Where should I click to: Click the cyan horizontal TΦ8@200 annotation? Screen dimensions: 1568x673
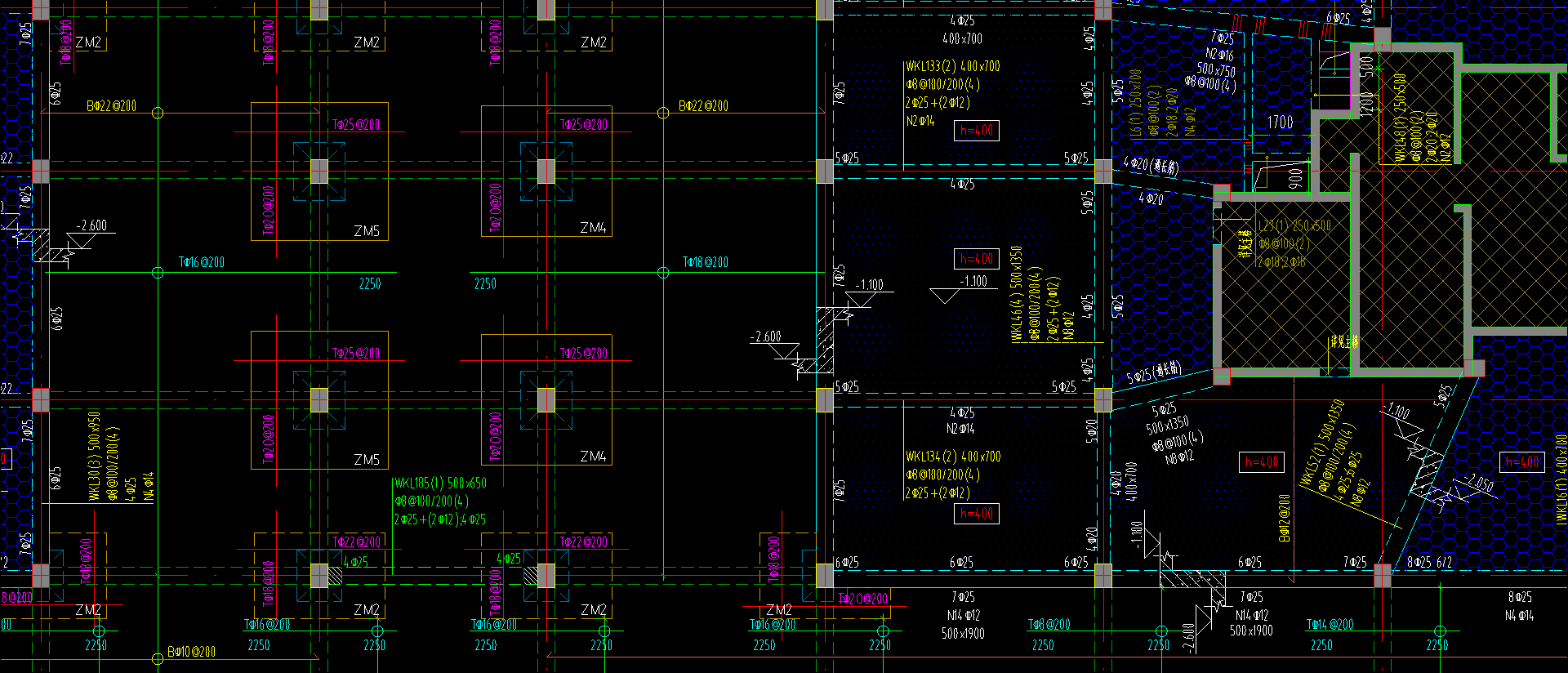[1049, 625]
